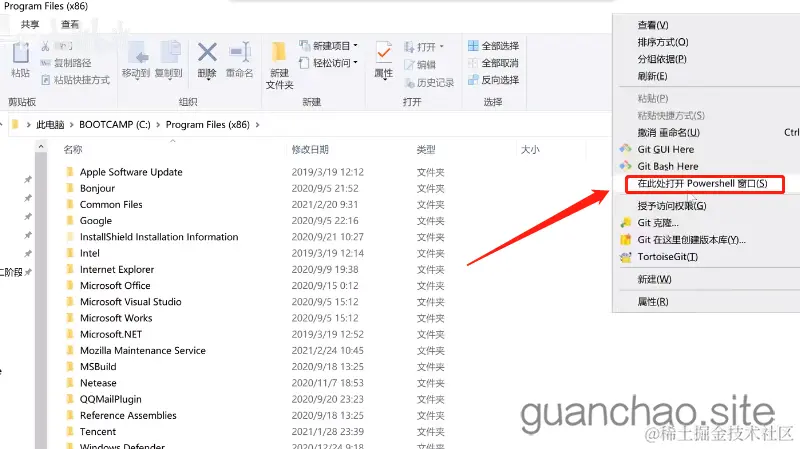Screen dimensions: 800x449
Task: Click Select all (全部选择)
Action: (493, 46)
